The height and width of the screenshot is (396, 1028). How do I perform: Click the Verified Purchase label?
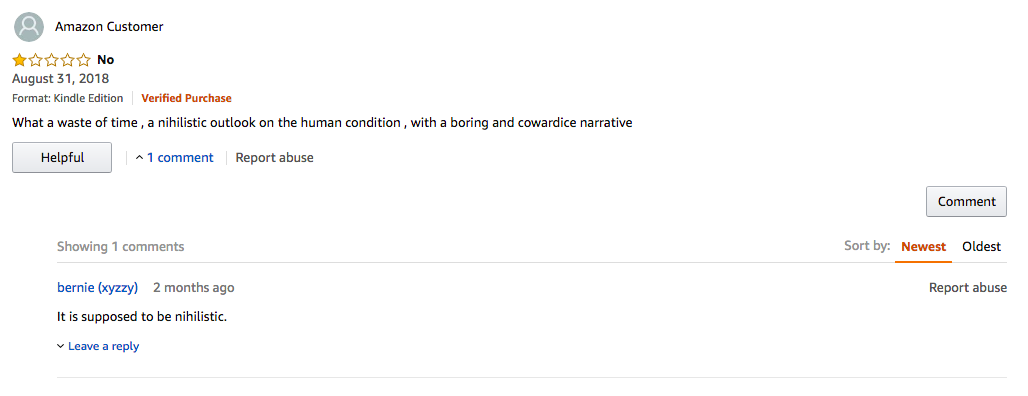tap(186, 98)
